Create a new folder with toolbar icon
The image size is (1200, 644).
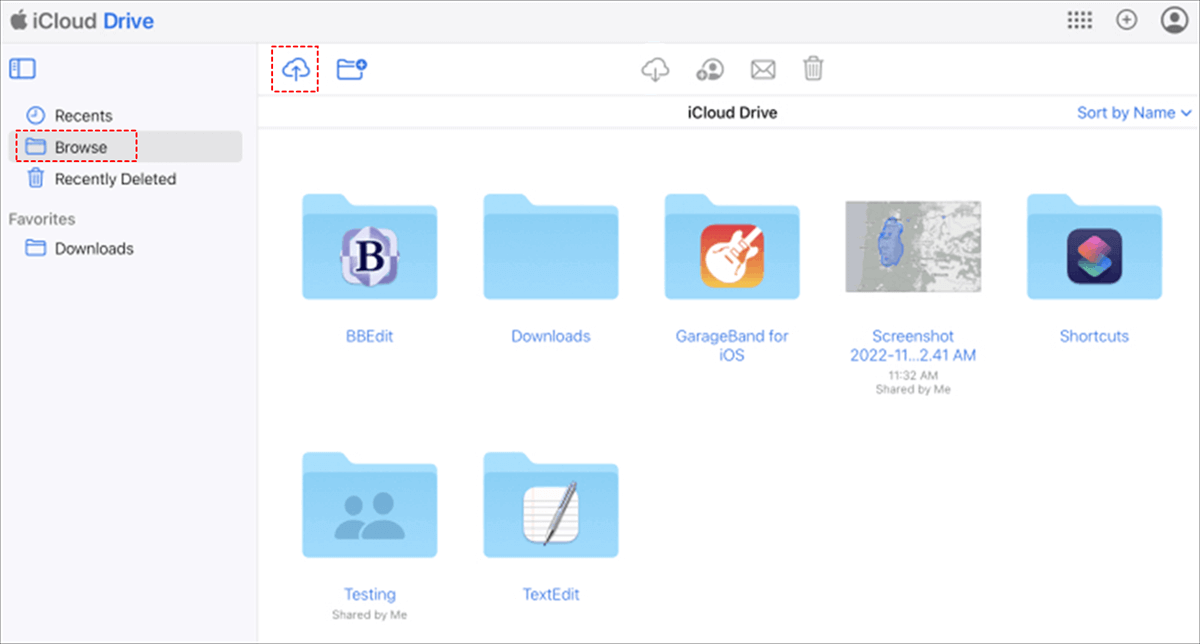point(351,69)
